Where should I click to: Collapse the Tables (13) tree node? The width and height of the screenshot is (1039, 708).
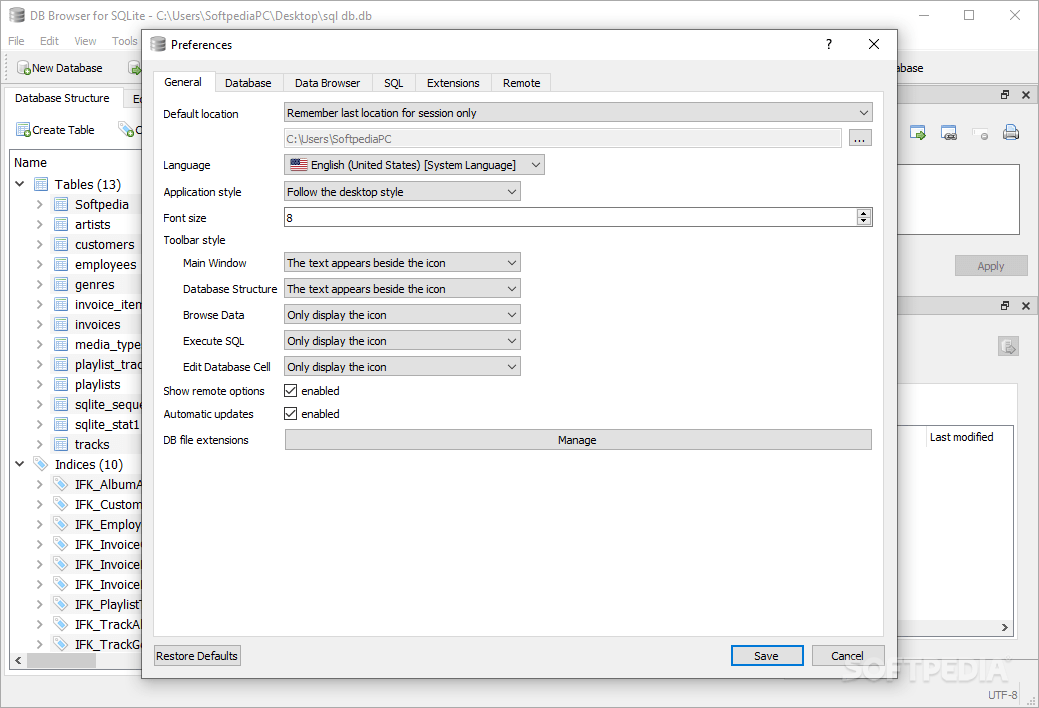[20, 184]
